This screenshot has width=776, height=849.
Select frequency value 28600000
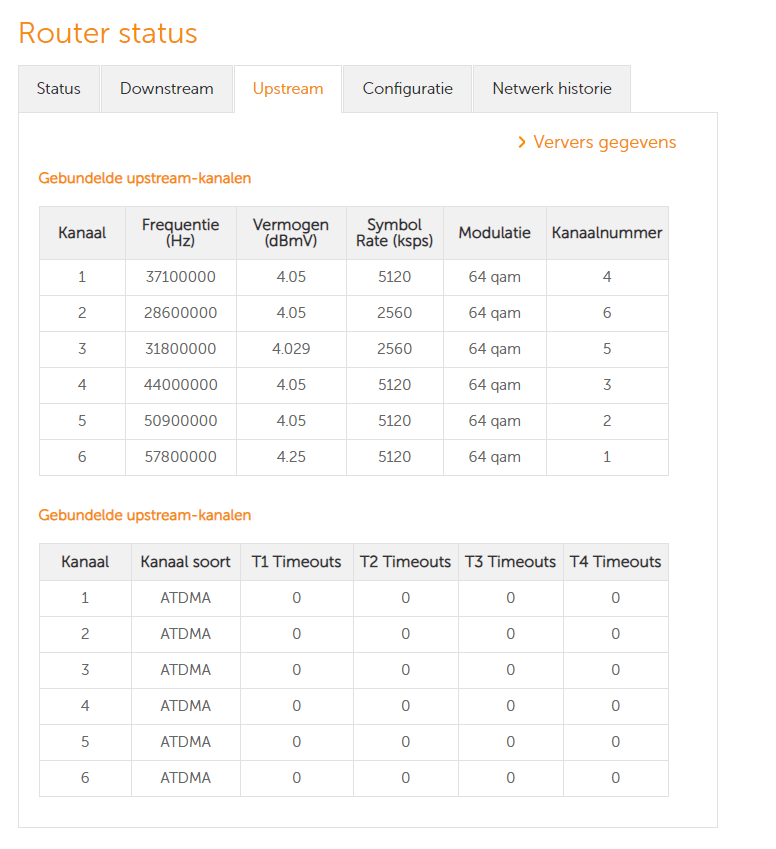click(x=180, y=313)
